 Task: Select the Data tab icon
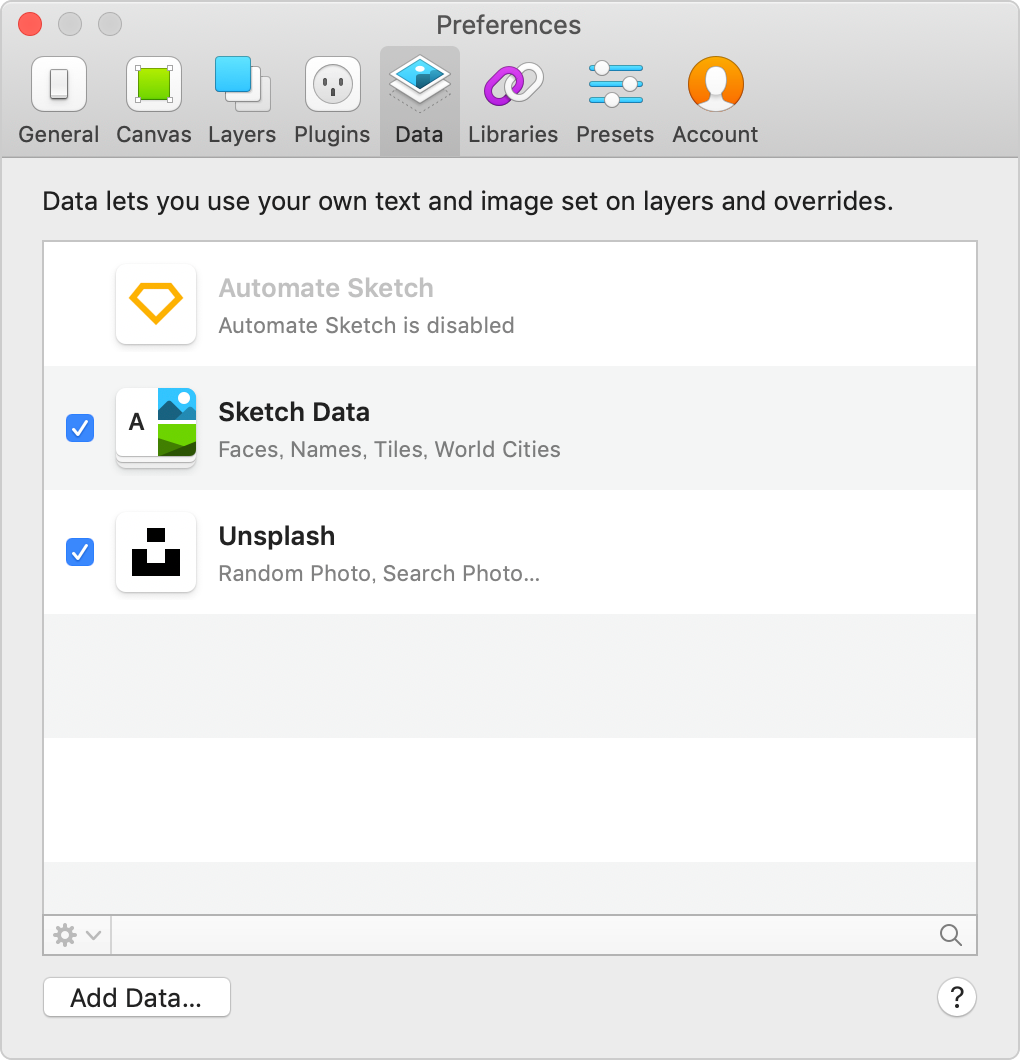pos(419,83)
